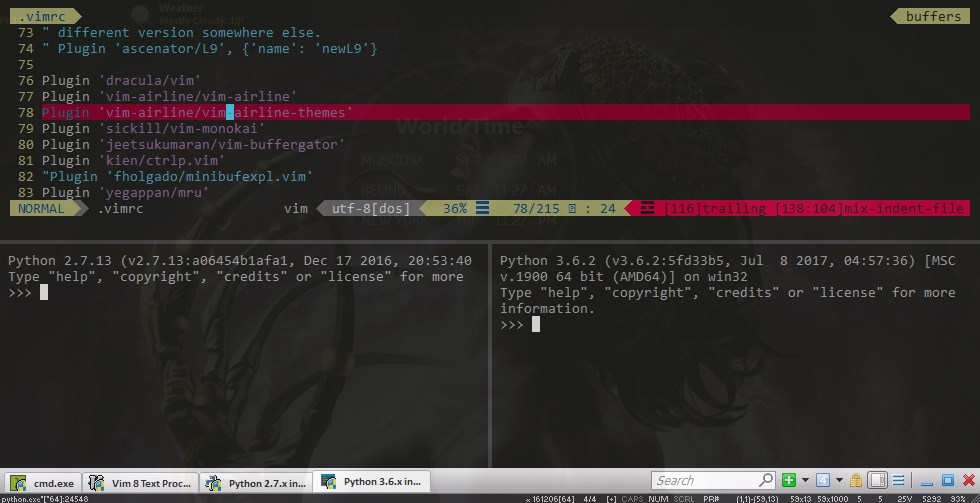Toggle CAPS lock indicator in status bar
This screenshot has width=980, height=503.
click(632, 499)
